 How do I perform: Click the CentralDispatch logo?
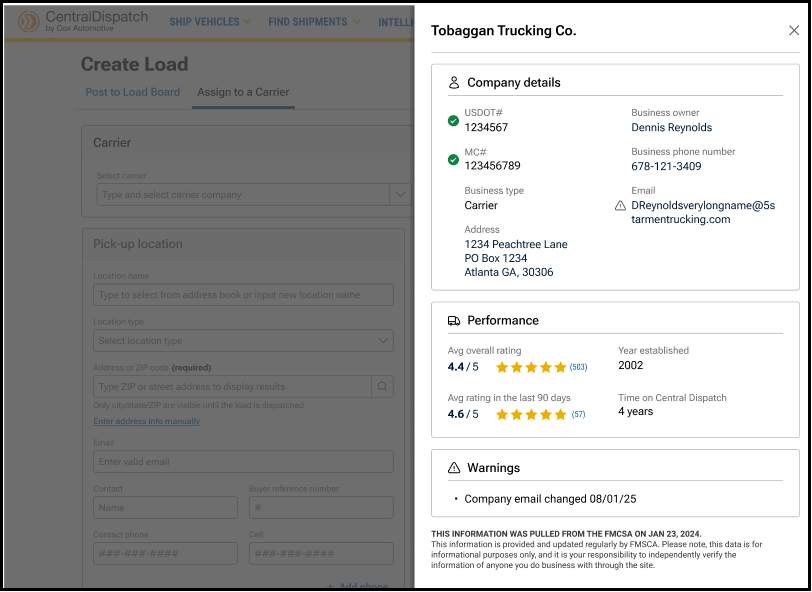coord(83,21)
